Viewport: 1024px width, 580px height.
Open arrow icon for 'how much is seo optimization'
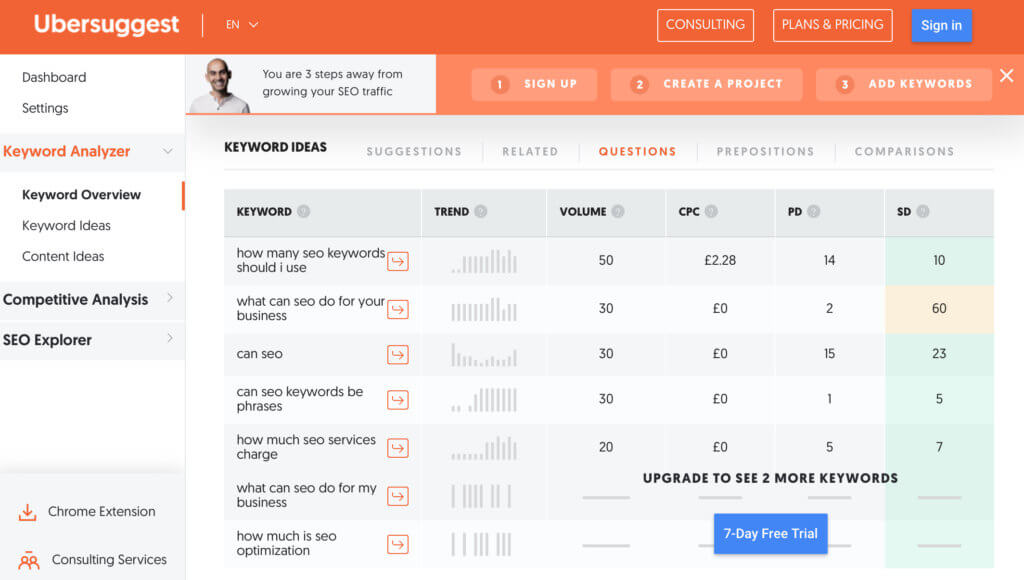point(398,544)
